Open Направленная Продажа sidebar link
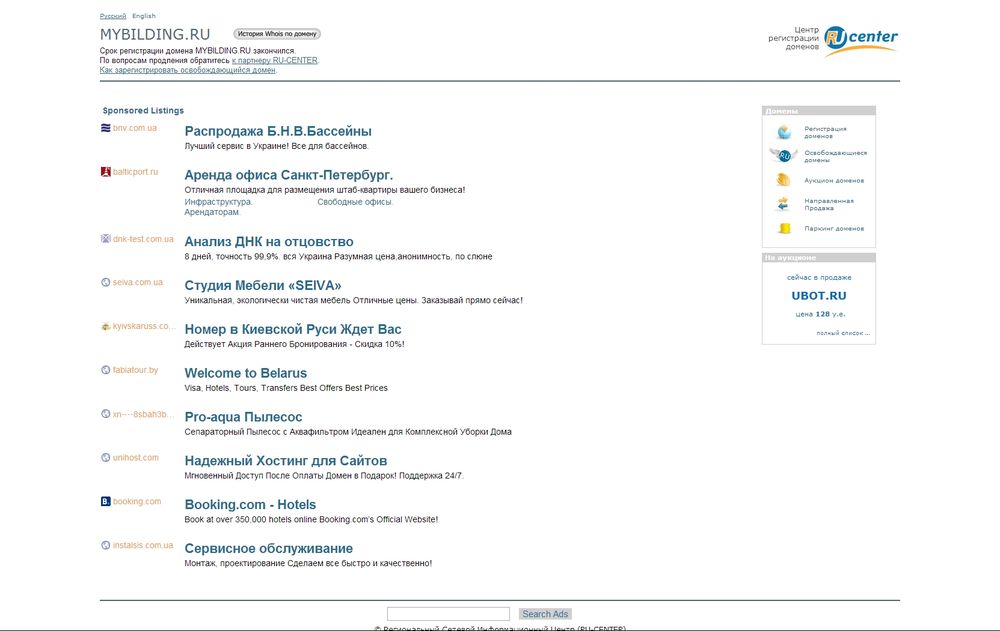 pos(829,204)
